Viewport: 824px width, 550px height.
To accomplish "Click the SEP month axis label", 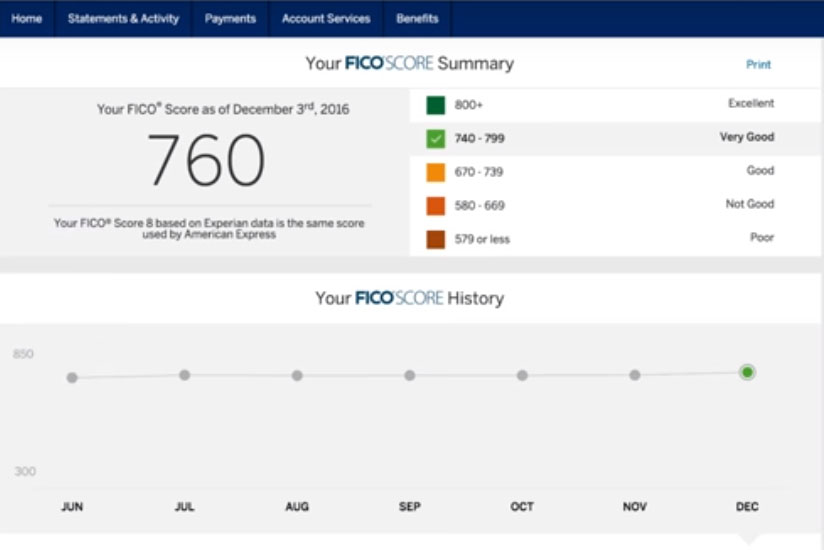I will [410, 507].
